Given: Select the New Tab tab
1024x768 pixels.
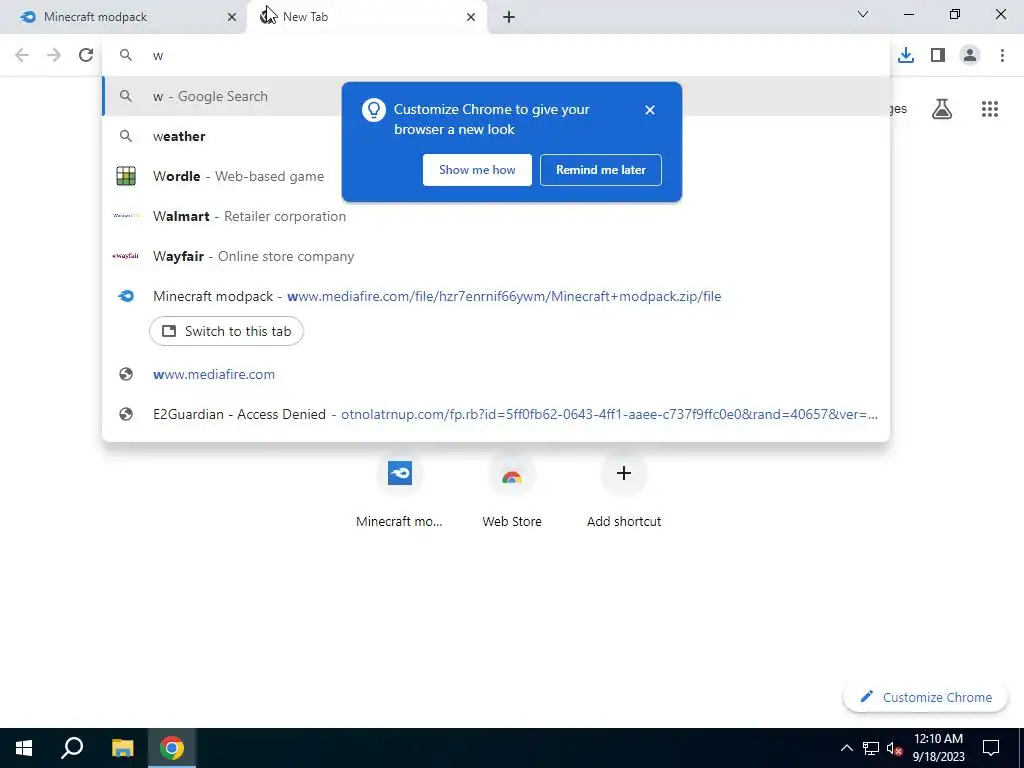Looking at the screenshot, I should tap(367, 17).
